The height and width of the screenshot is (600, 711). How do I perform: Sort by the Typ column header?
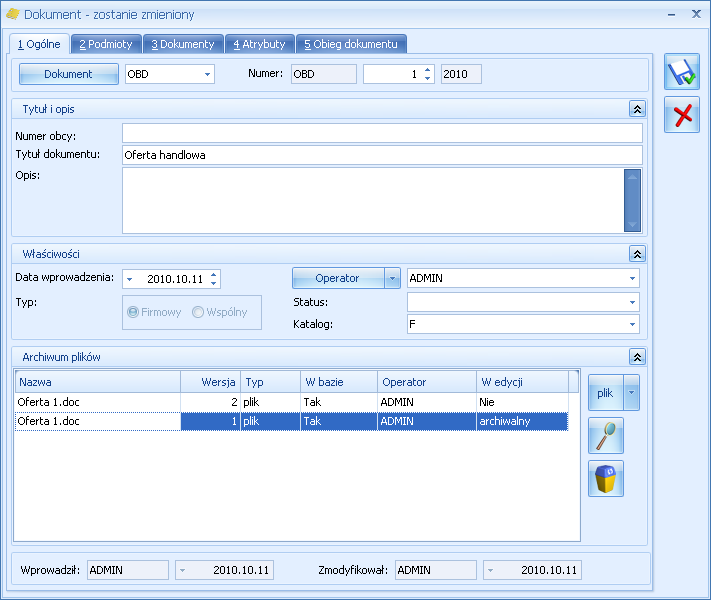click(270, 382)
